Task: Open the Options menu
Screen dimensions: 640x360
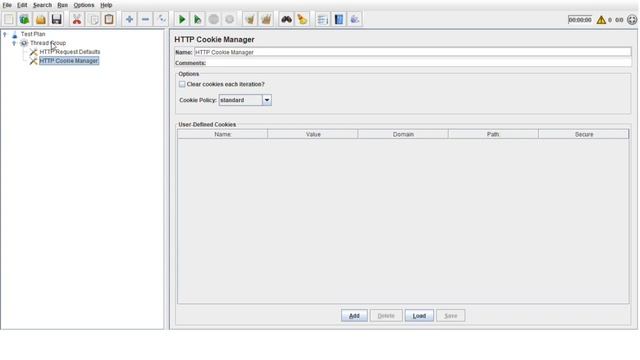Action: click(x=84, y=5)
